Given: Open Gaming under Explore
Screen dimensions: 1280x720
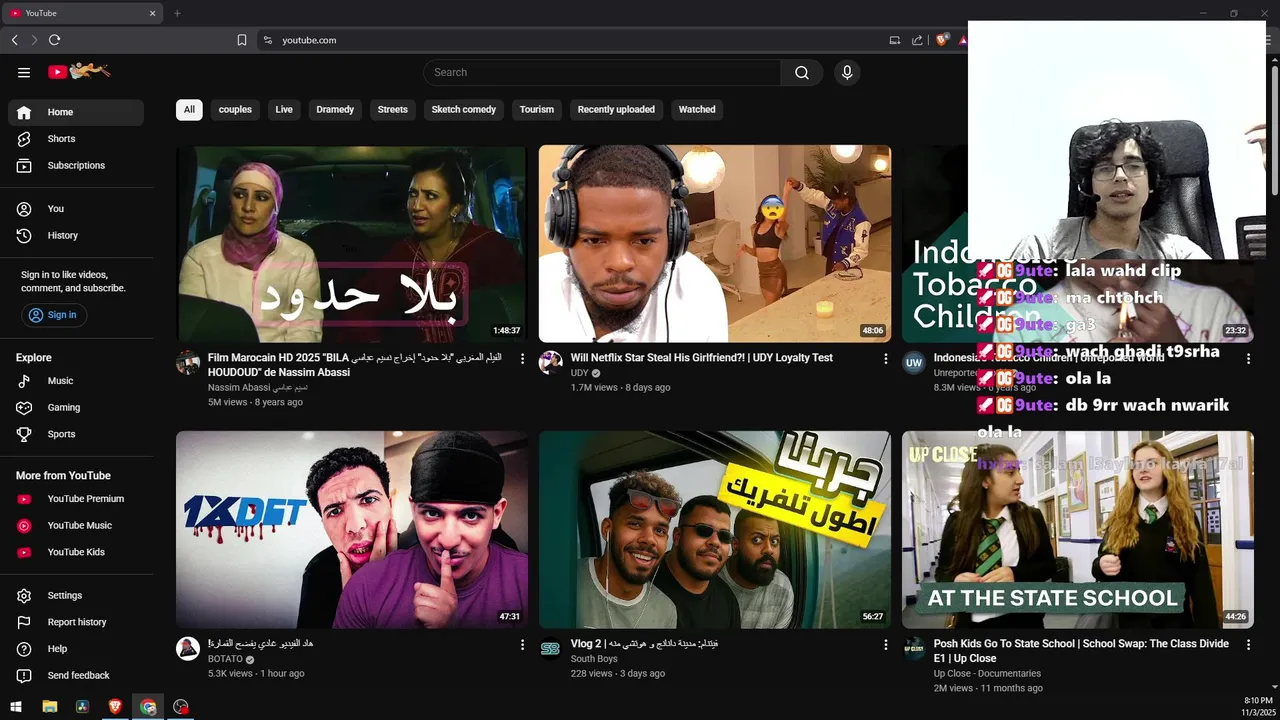Looking at the screenshot, I should point(76,407).
